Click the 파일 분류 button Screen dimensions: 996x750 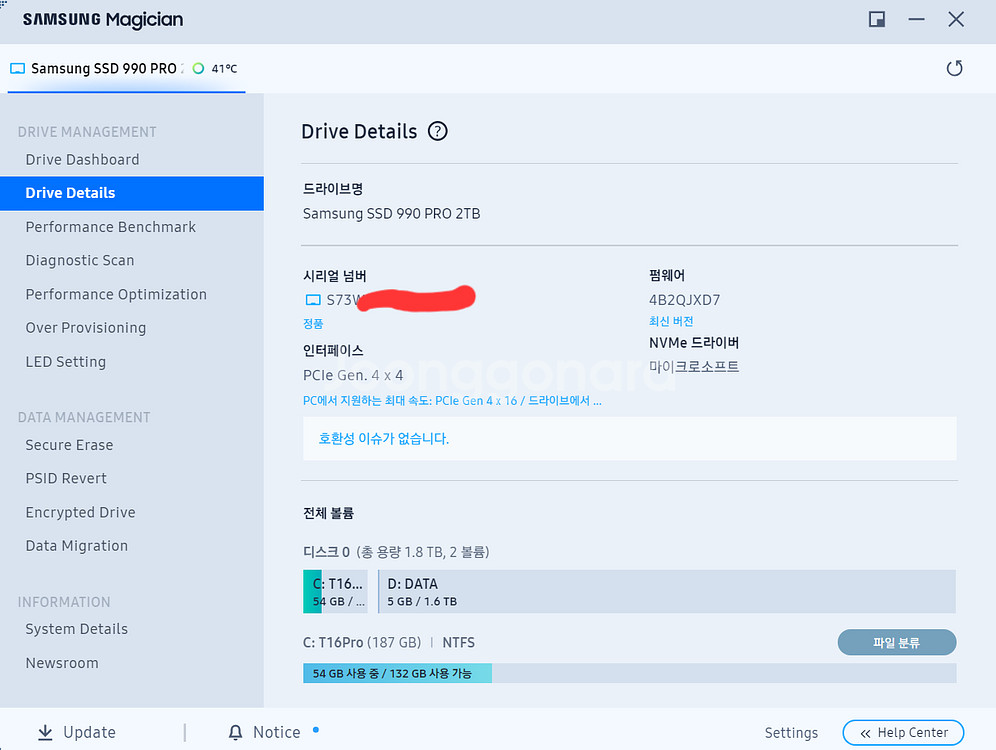896,642
